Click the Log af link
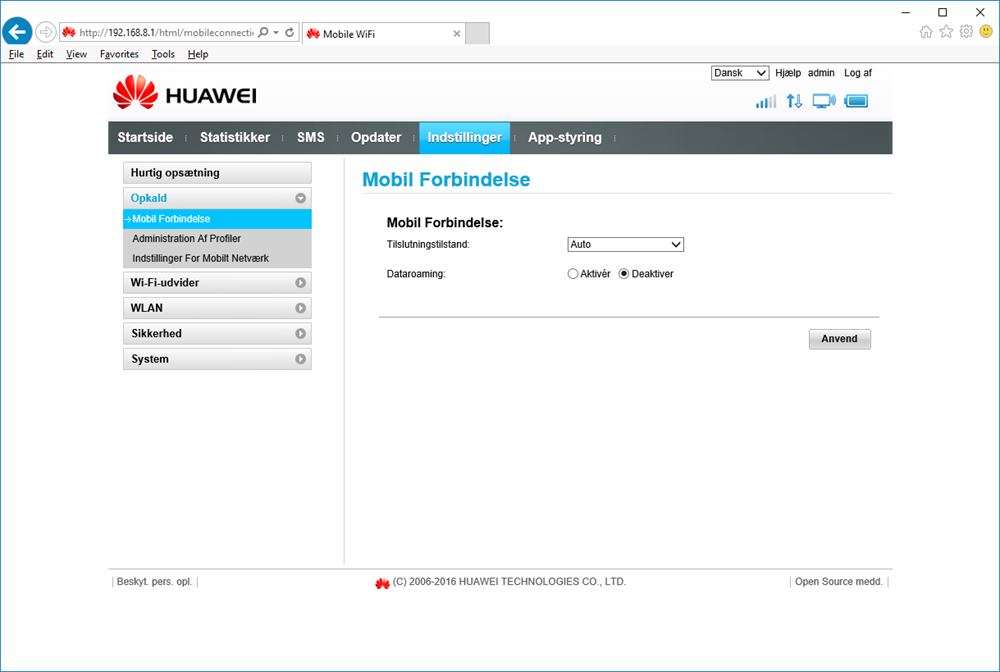 coord(858,73)
